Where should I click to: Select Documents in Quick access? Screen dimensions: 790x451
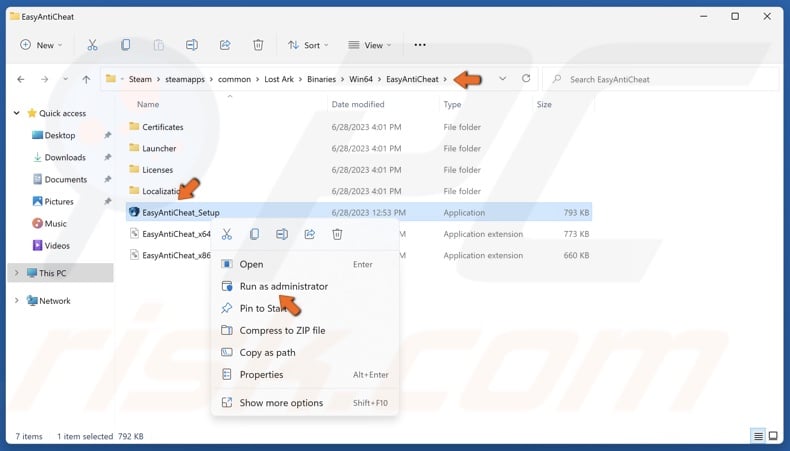(59, 179)
